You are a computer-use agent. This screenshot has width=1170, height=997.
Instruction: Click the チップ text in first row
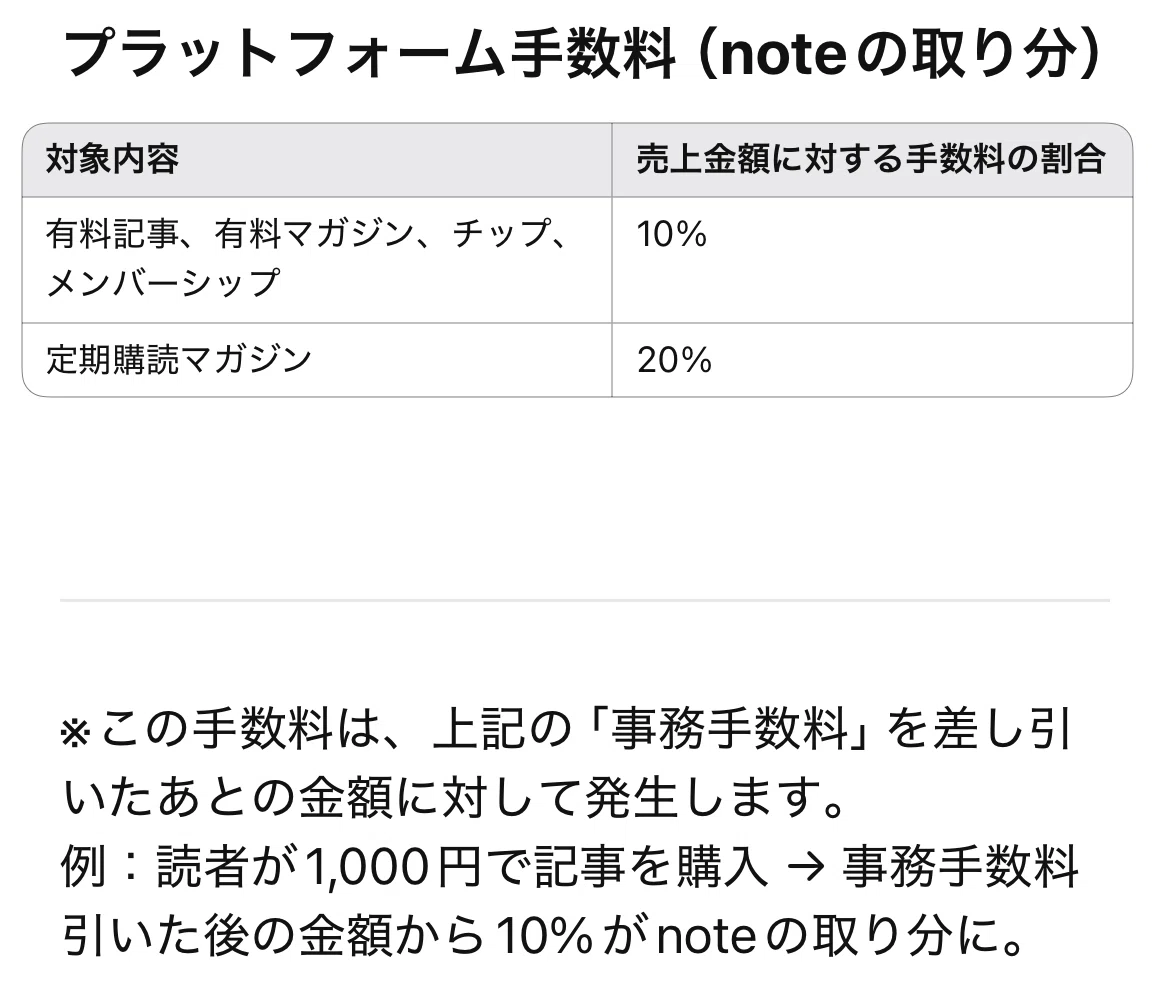pyautogui.click(x=502, y=233)
